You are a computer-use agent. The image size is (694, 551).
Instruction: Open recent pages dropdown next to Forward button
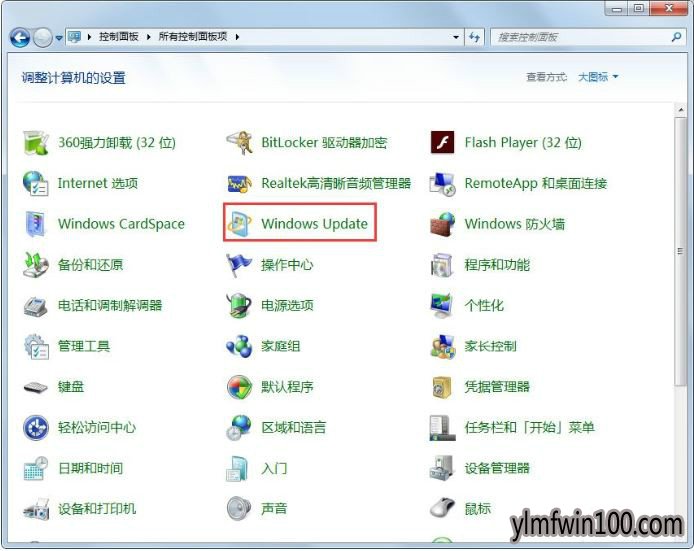(x=59, y=39)
